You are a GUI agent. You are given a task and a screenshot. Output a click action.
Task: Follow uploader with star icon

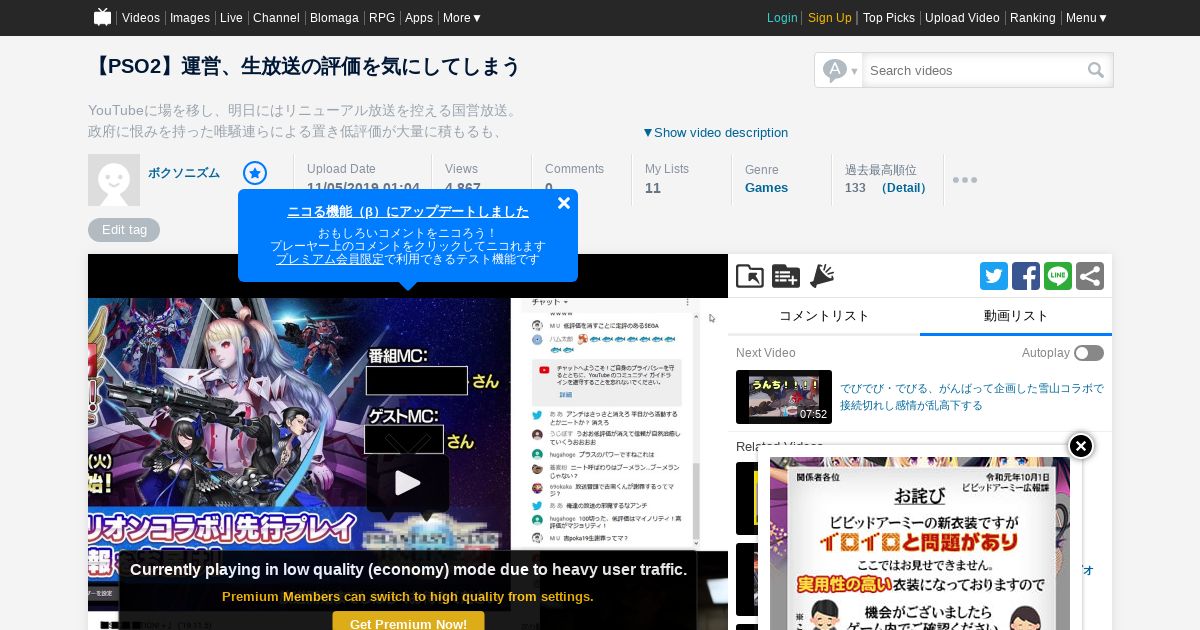tap(255, 173)
